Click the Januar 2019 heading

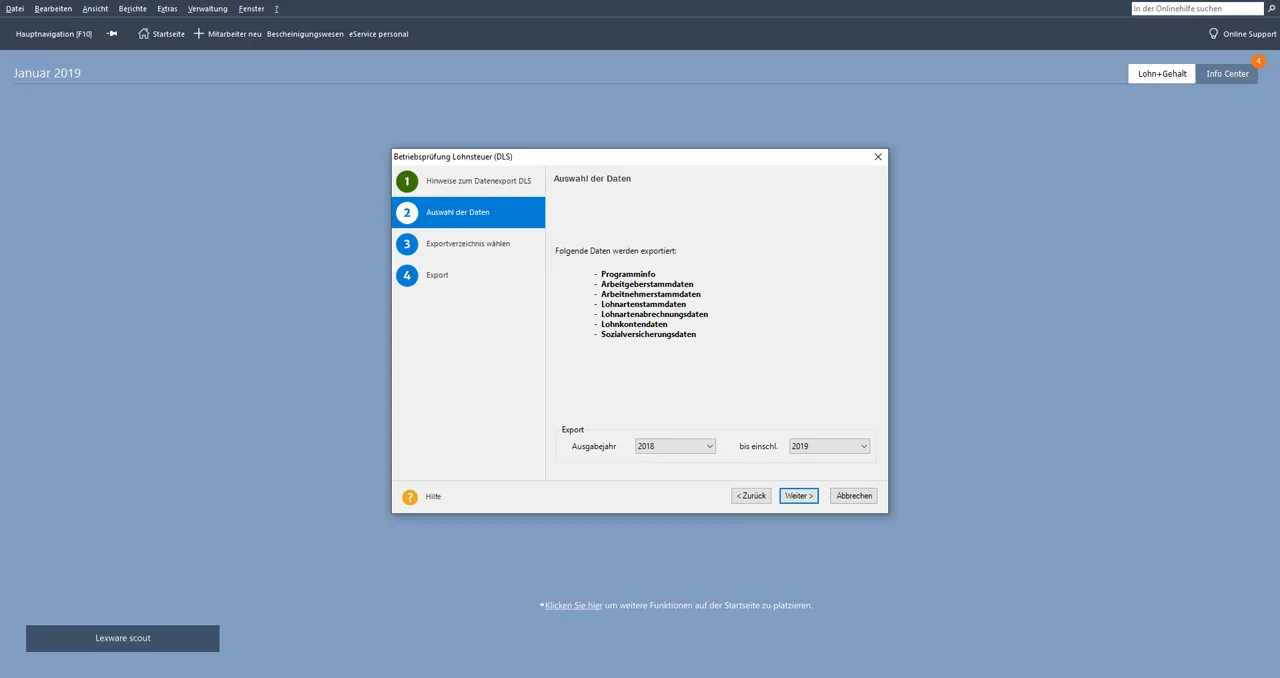coord(47,73)
